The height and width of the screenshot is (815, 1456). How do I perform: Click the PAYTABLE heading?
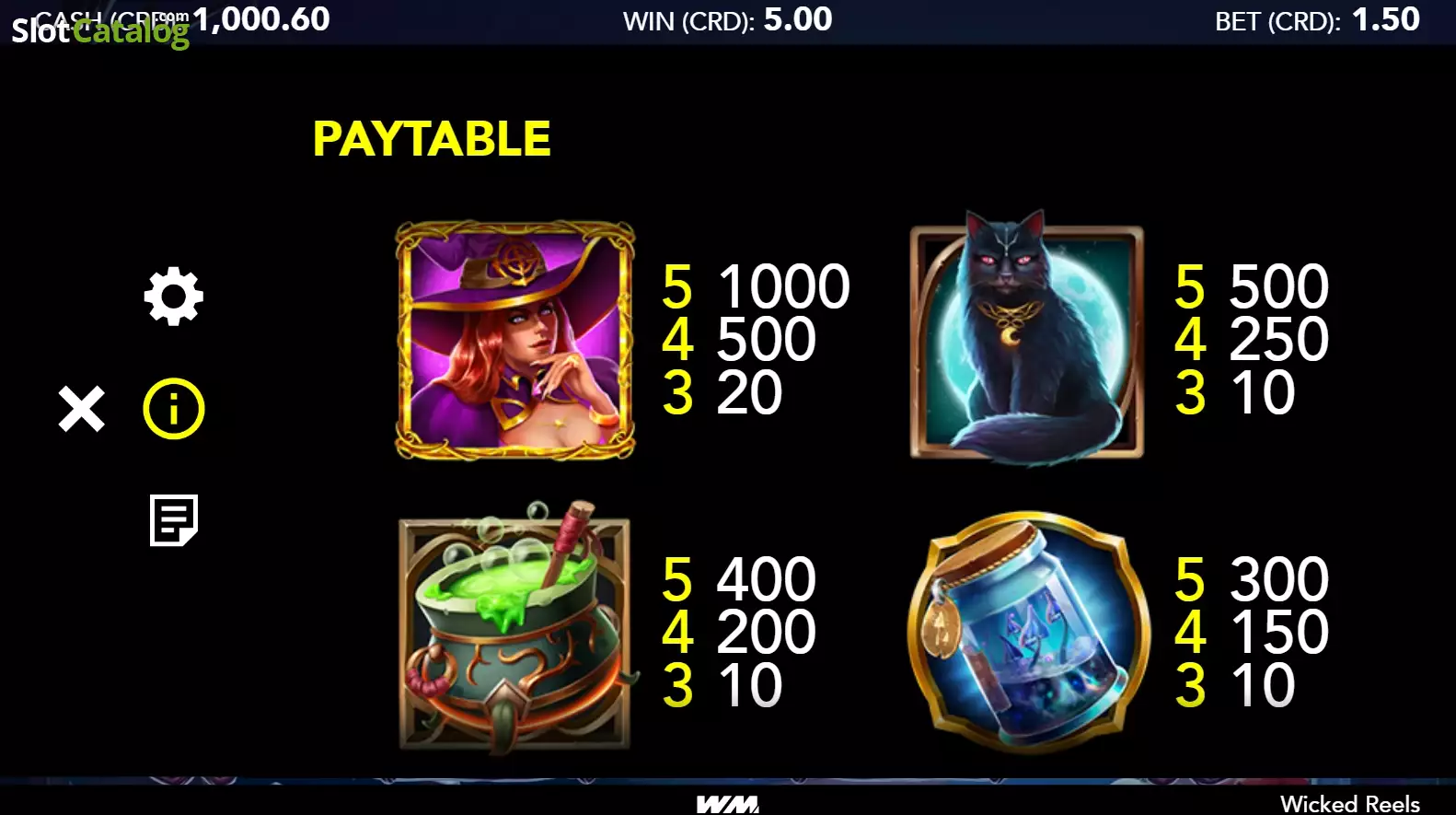(x=432, y=139)
